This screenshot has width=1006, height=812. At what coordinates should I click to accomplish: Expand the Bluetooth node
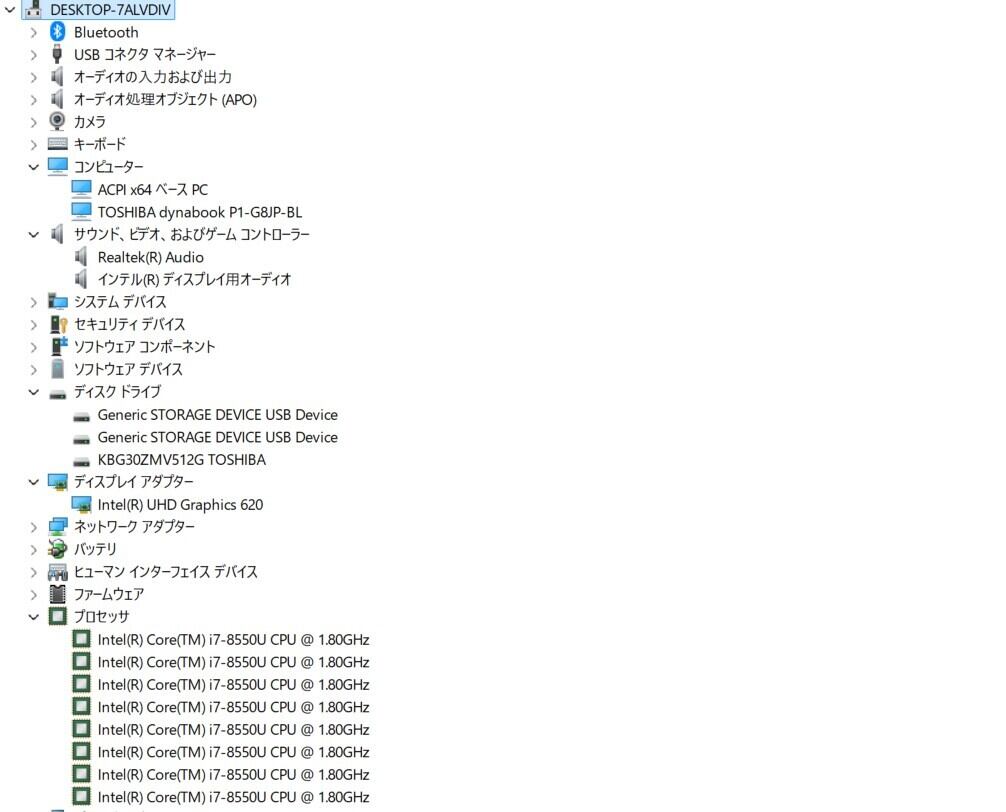(x=33, y=32)
